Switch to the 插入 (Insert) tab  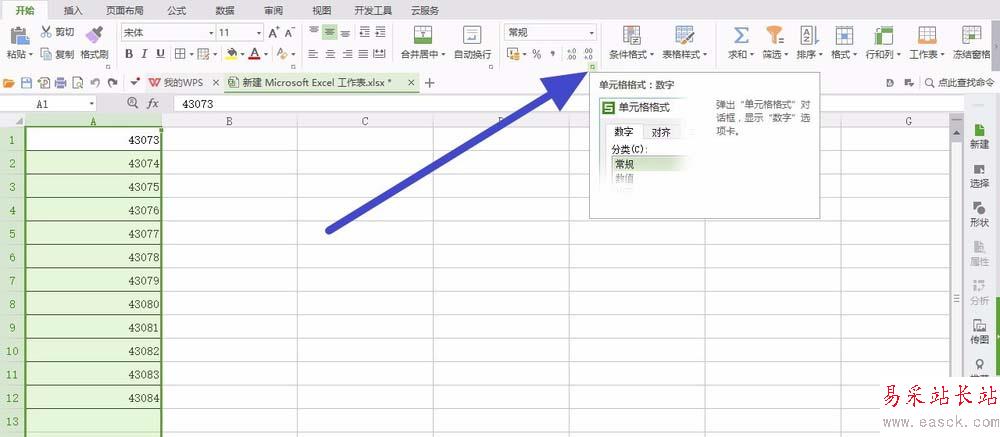click(x=73, y=10)
